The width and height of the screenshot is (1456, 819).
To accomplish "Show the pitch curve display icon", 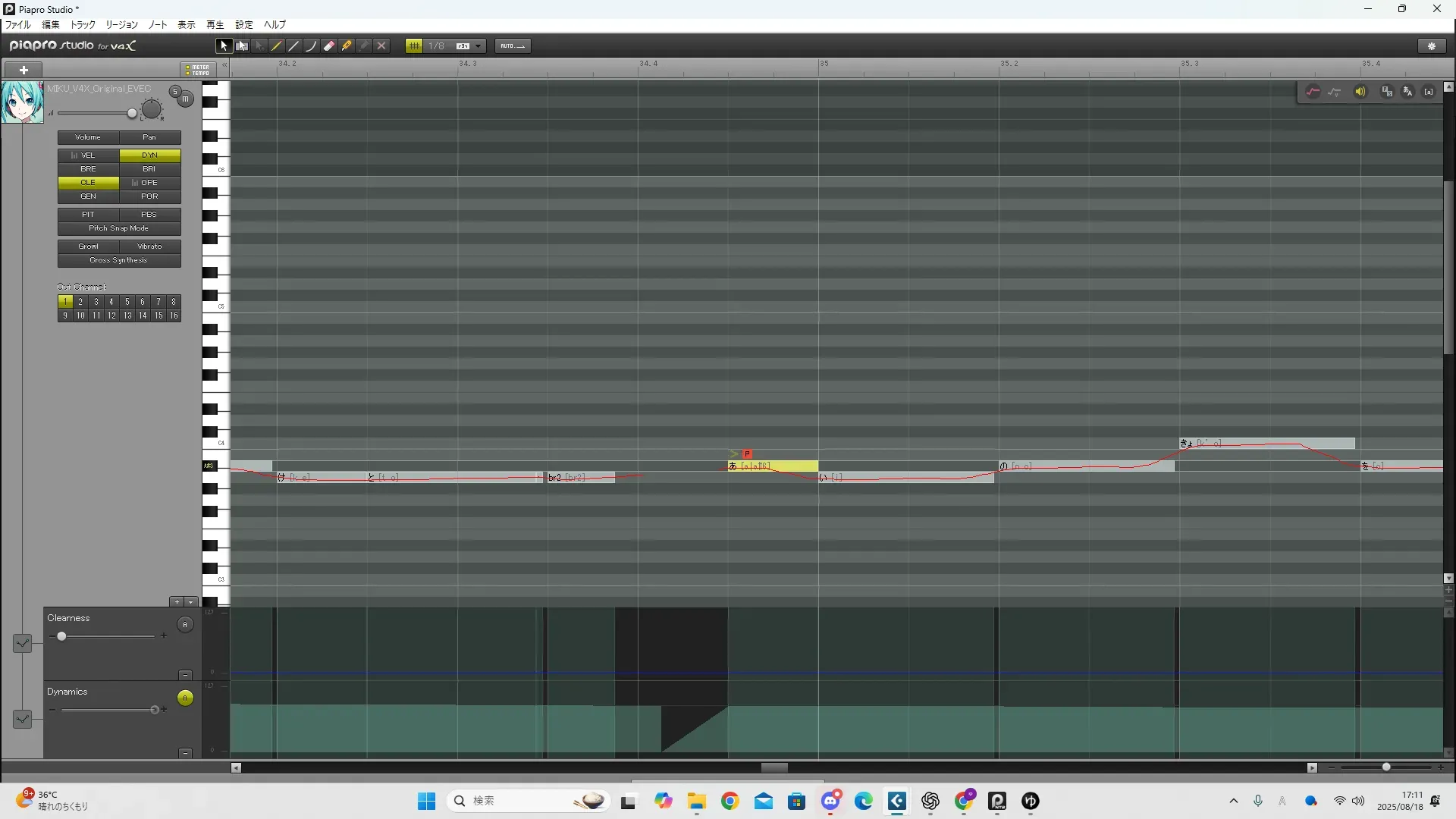I will (1313, 92).
